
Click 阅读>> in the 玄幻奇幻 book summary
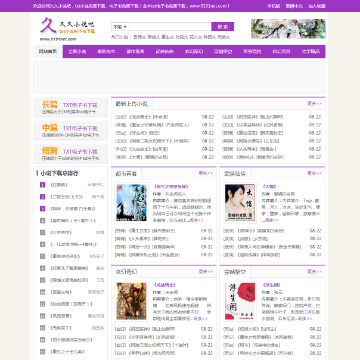pos(200,319)
